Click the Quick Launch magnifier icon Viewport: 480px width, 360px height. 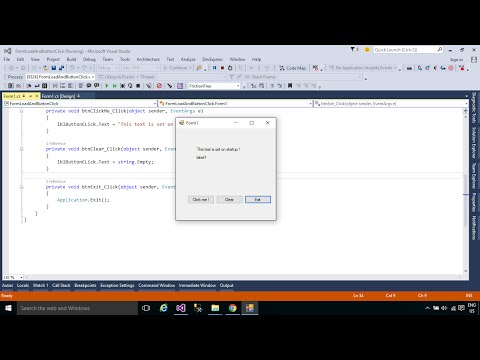tap(440, 50)
